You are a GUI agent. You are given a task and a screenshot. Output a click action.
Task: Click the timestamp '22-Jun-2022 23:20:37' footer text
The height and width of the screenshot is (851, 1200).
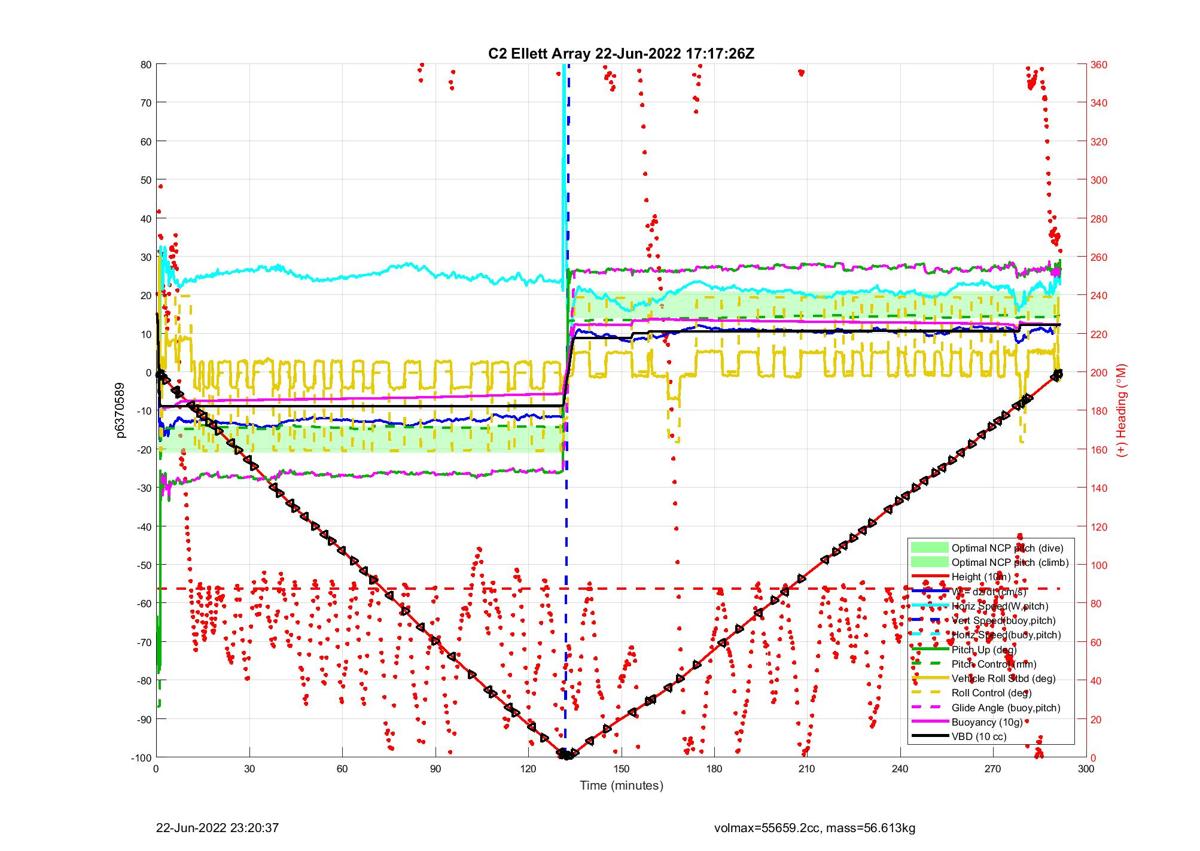(x=217, y=828)
